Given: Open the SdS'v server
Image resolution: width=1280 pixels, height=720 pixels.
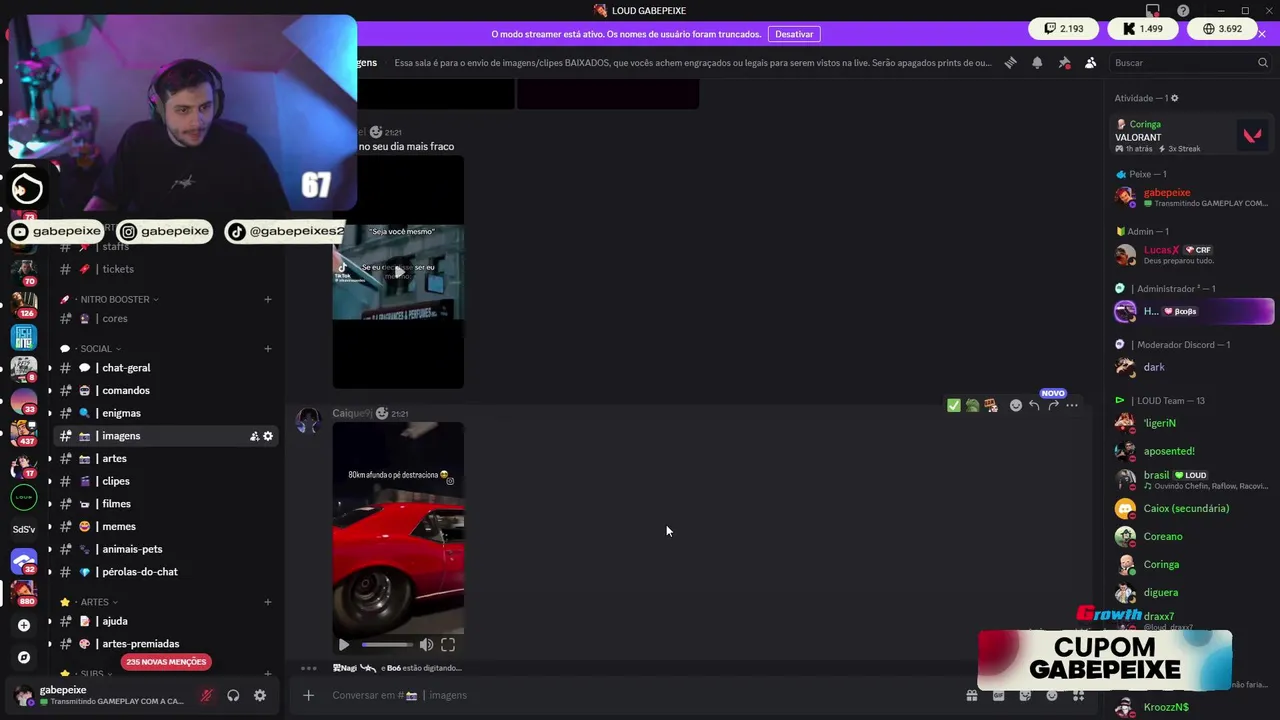Looking at the screenshot, I should click(24, 529).
